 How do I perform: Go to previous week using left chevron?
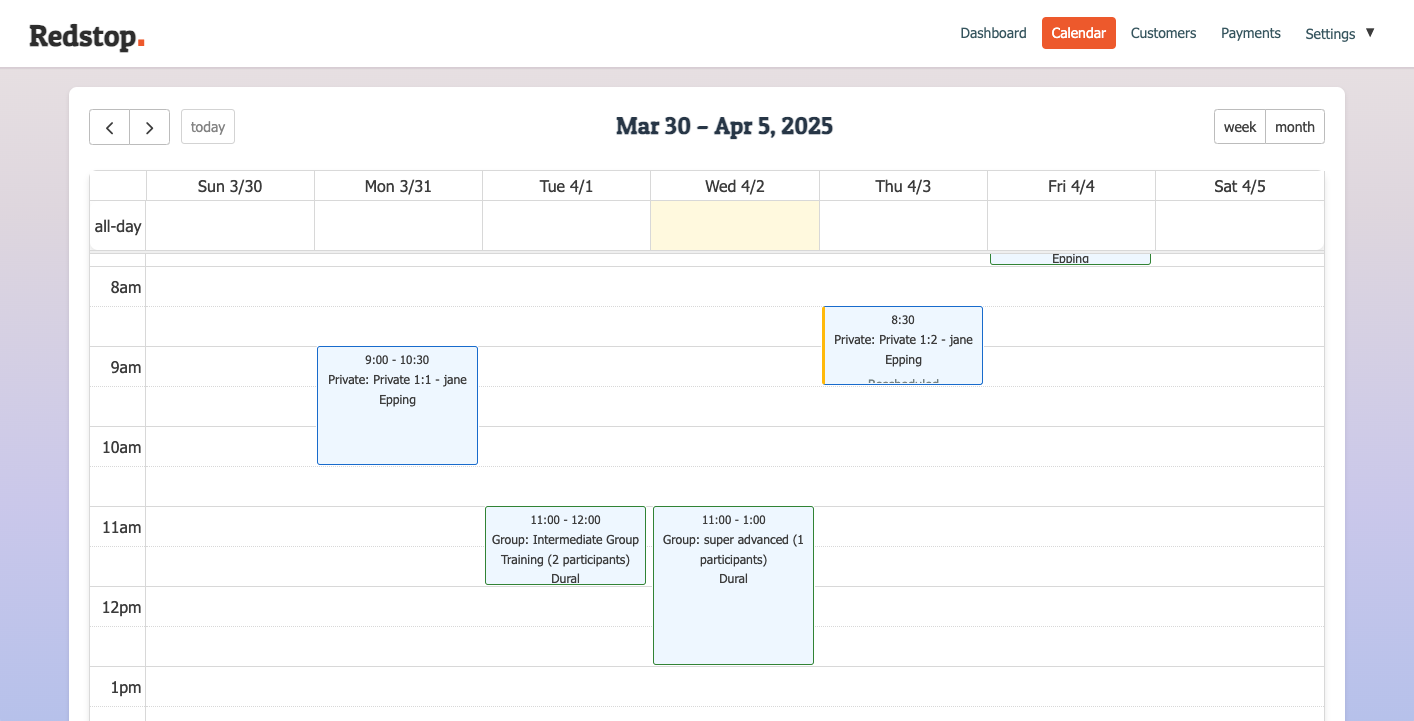(x=109, y=127)
